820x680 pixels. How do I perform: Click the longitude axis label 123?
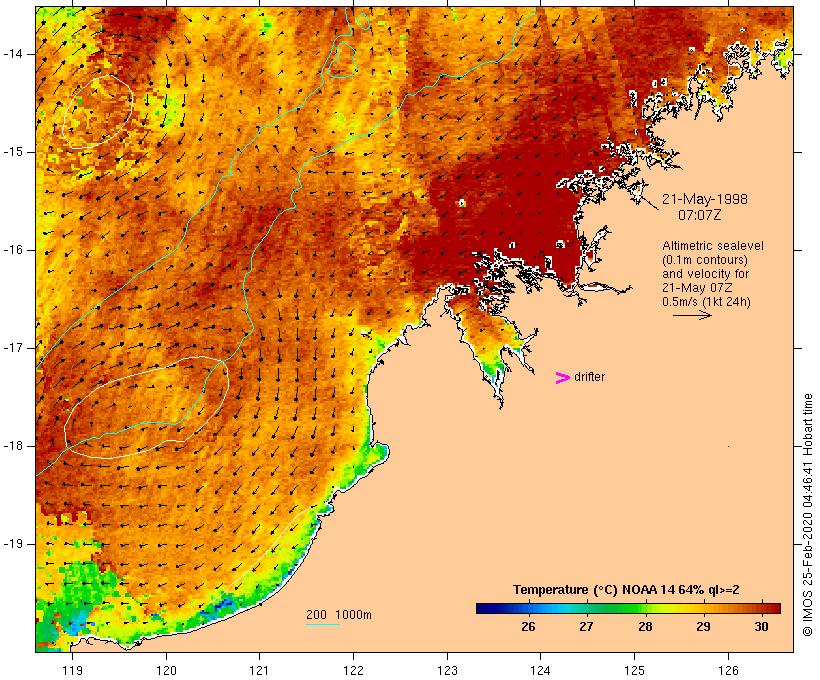pos(447,670)
